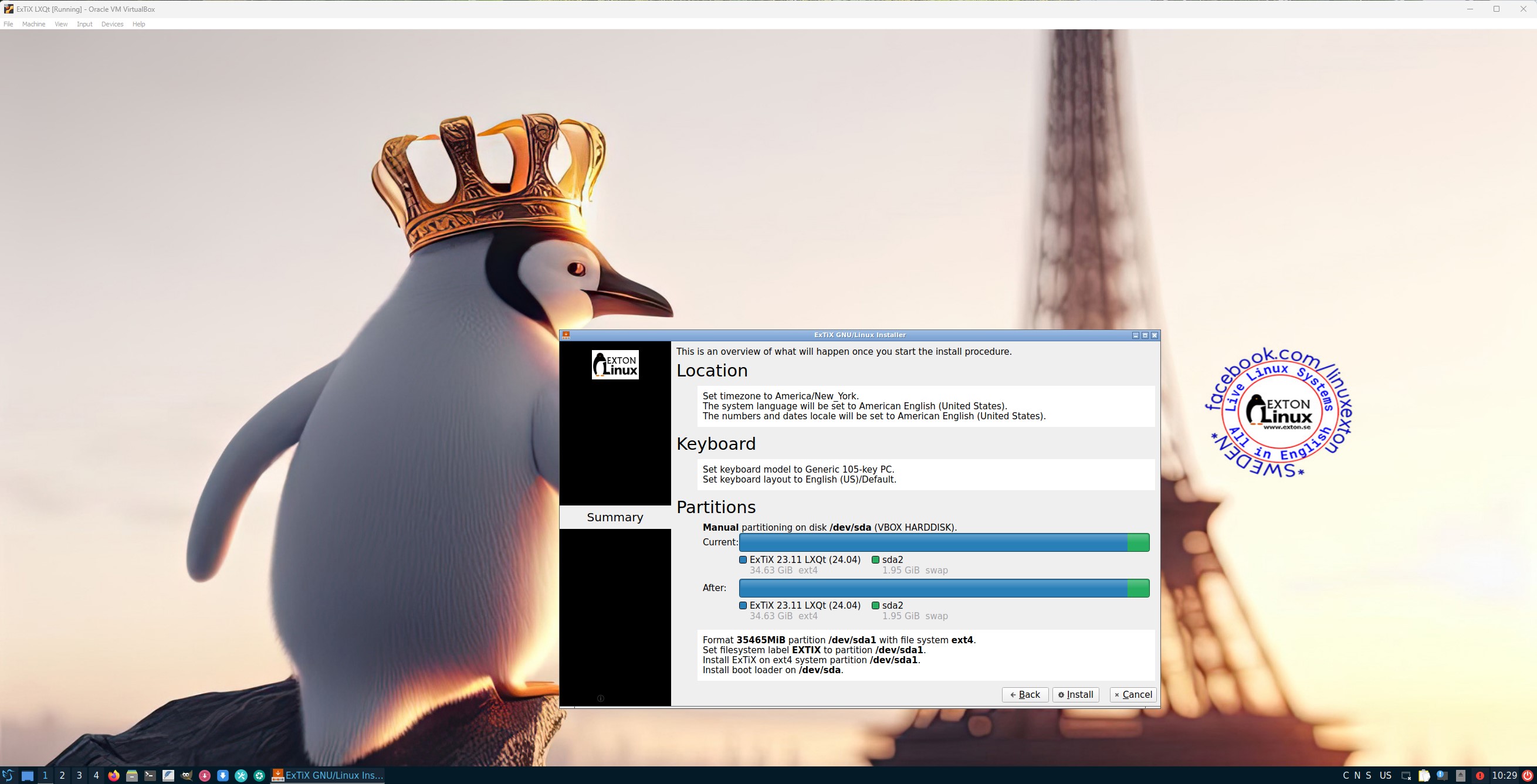
Task: Open the VirtualBox View menu
Action: click(61, 24)
